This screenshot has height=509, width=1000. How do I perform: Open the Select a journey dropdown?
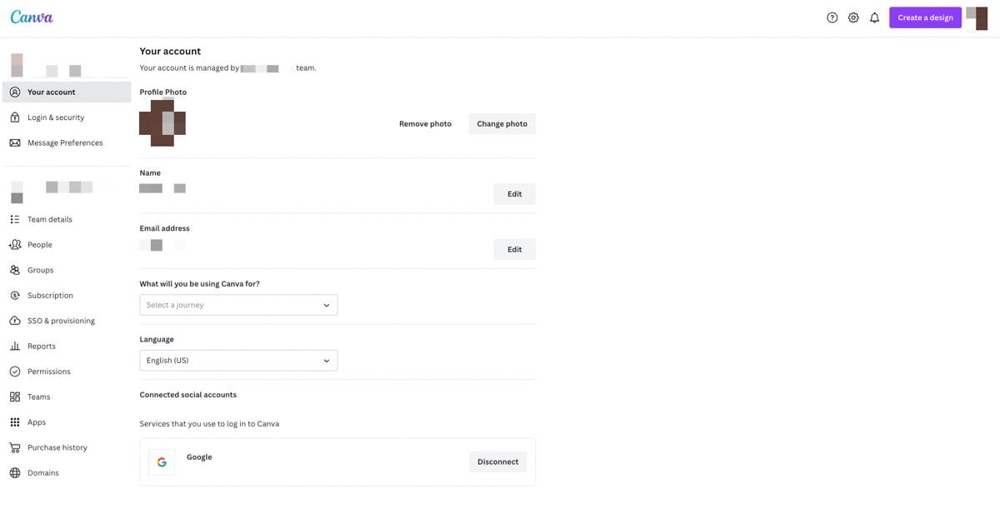(239, 305)
